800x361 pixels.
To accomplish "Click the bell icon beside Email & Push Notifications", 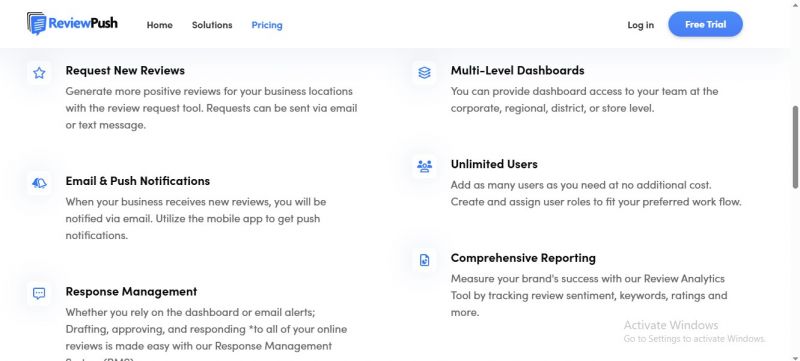I will (x=39, y=183).
